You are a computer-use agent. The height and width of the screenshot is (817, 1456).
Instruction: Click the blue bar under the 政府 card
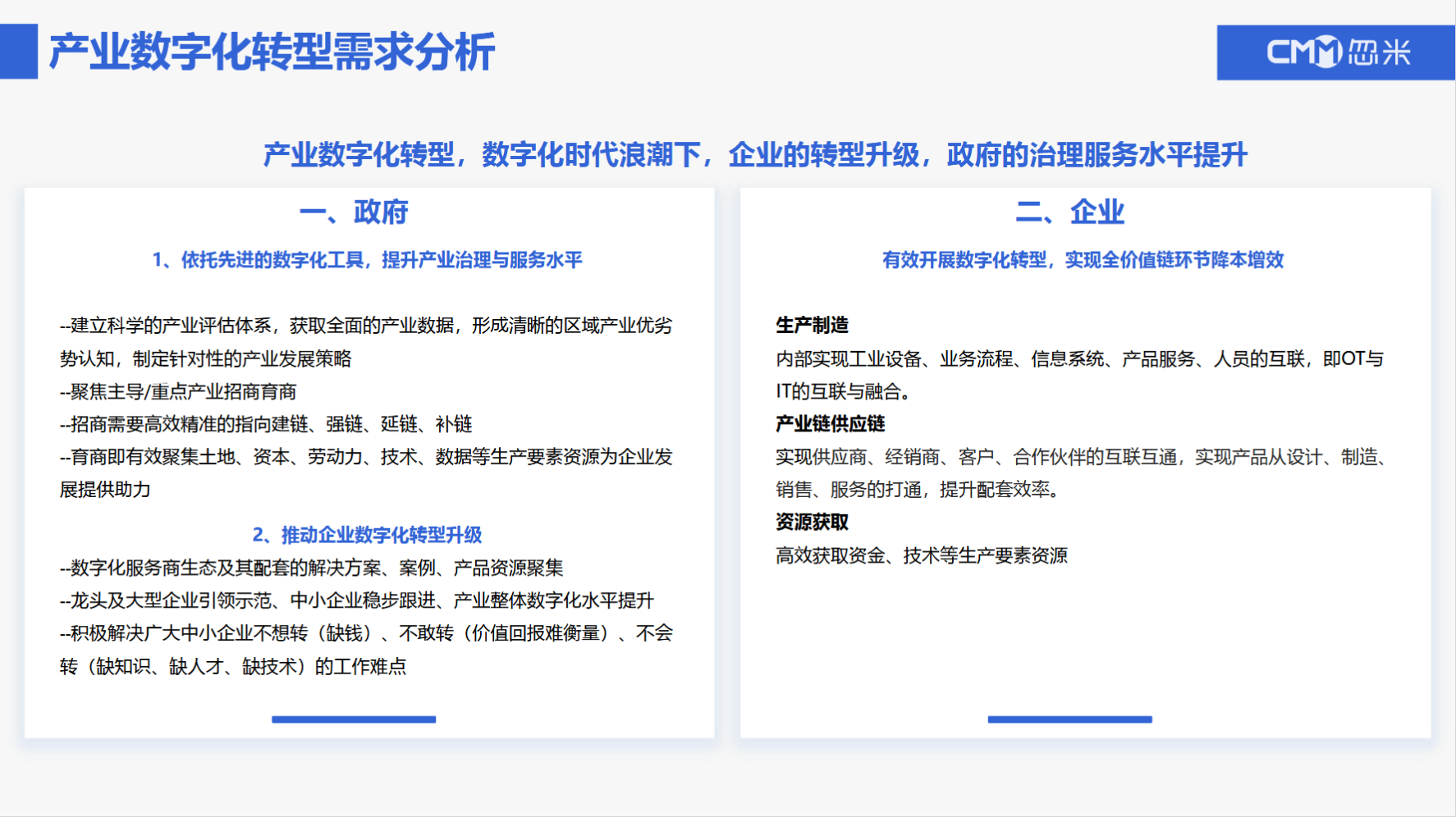pyautogui.click(x=354, y=719)
